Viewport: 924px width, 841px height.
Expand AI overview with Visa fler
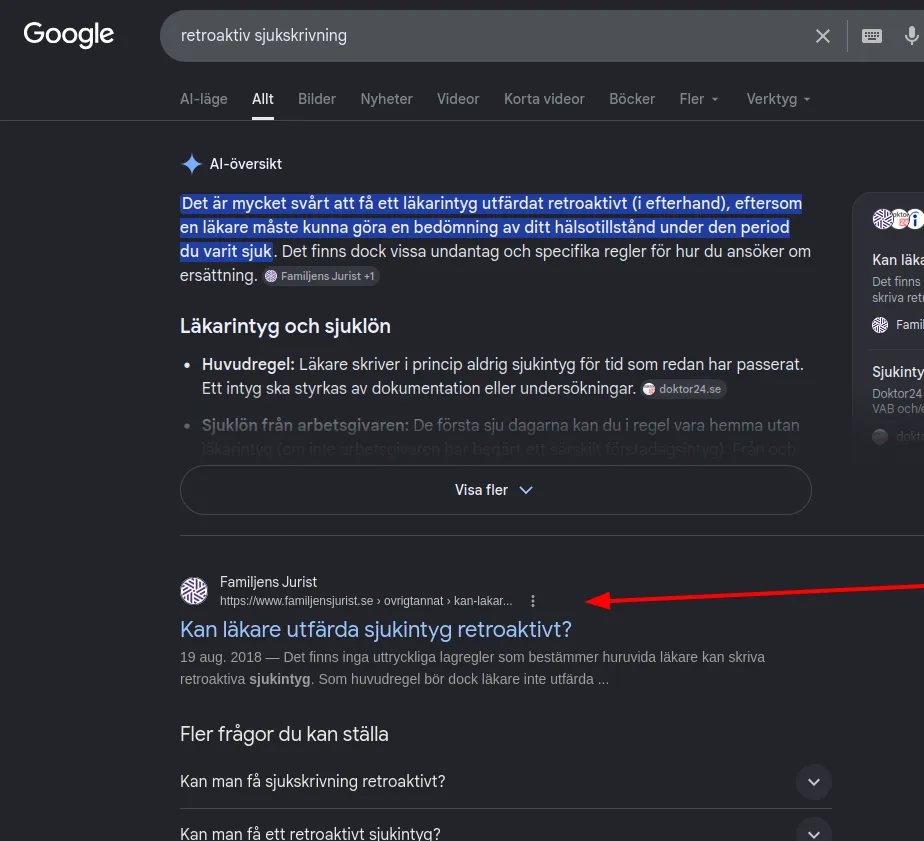496,490
